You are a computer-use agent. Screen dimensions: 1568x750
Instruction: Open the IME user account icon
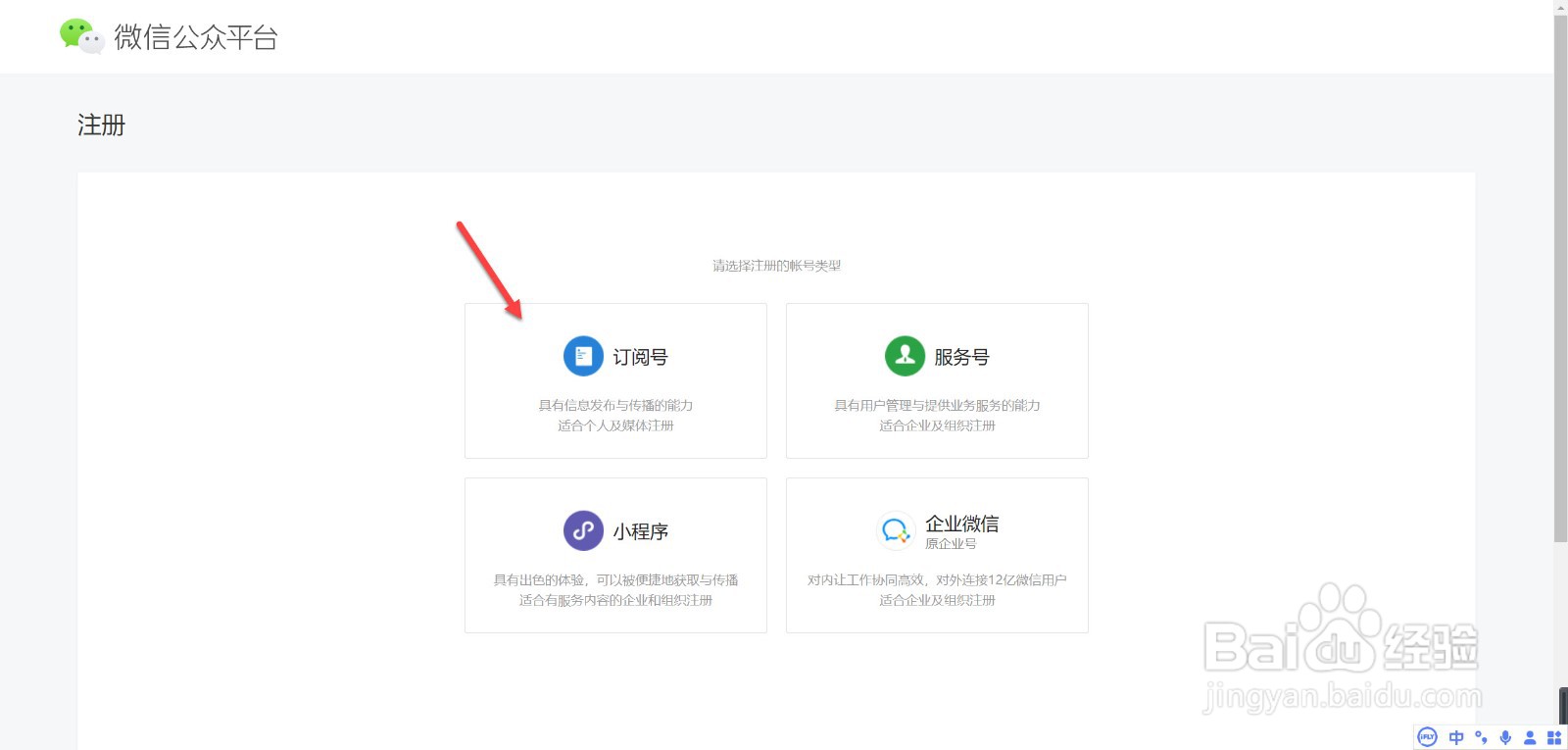1530,737
